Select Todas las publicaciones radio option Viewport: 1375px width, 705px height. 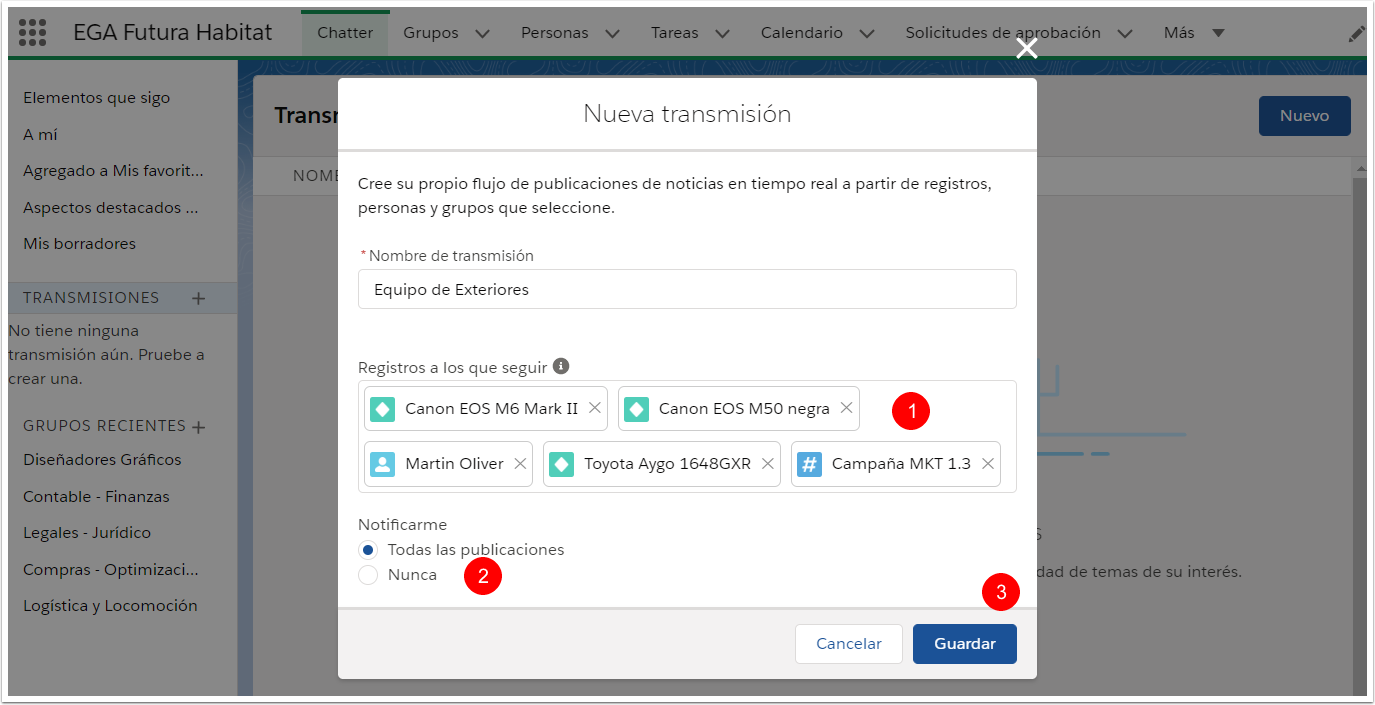(x=368, y=550)
